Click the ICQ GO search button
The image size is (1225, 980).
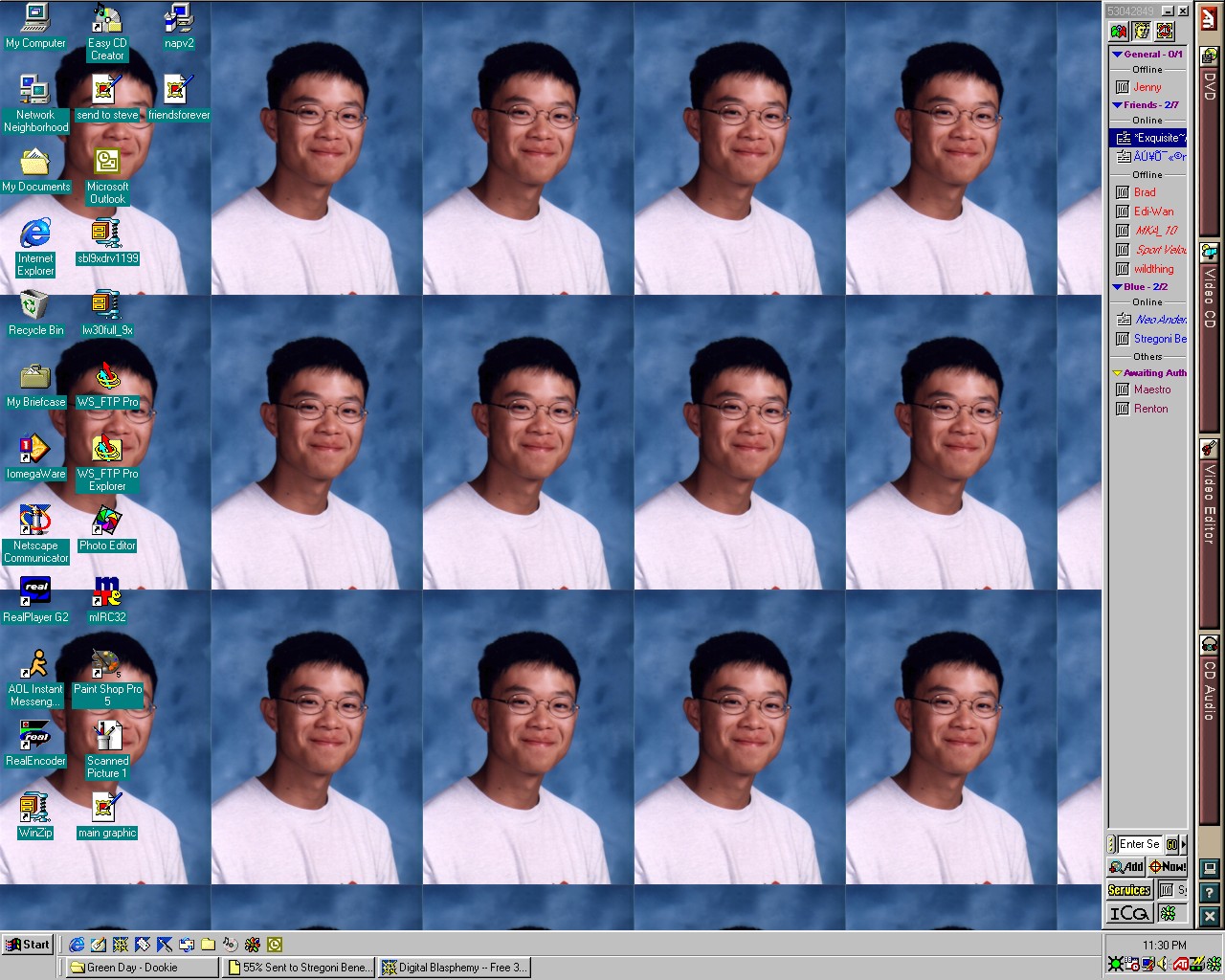click(1171, 844)
